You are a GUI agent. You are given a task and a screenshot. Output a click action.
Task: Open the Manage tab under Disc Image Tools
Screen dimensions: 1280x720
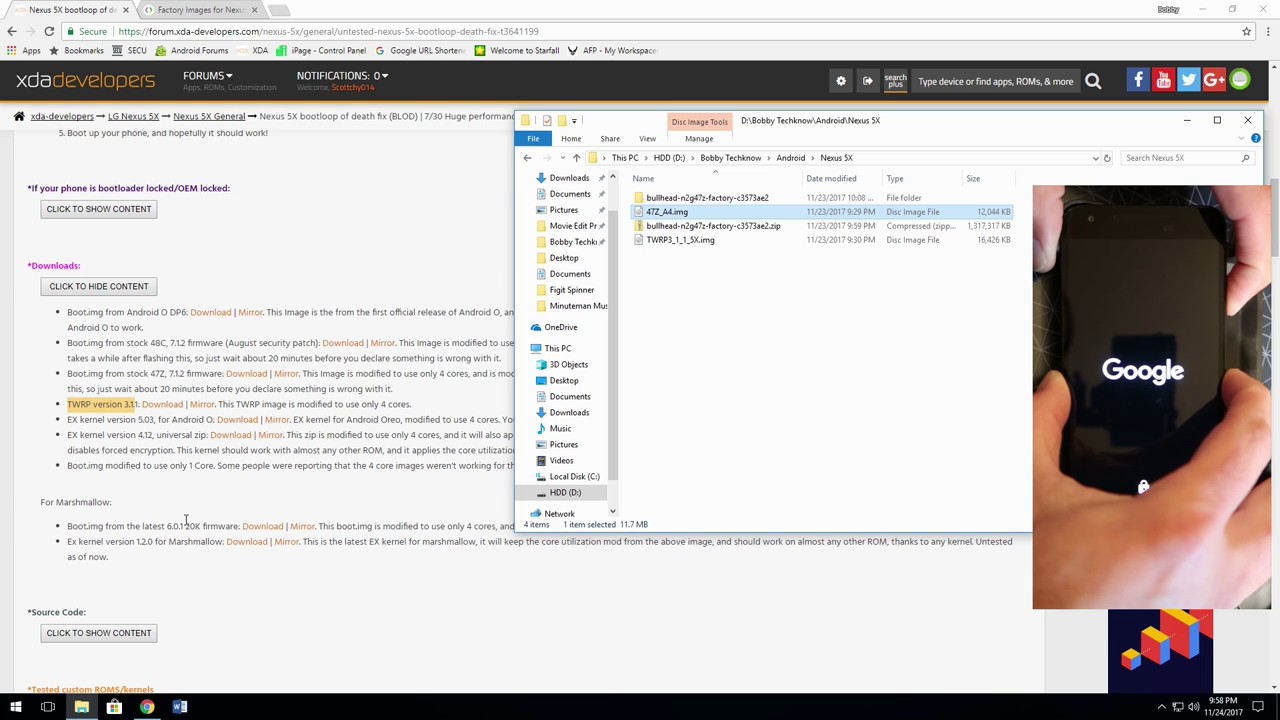699,138
